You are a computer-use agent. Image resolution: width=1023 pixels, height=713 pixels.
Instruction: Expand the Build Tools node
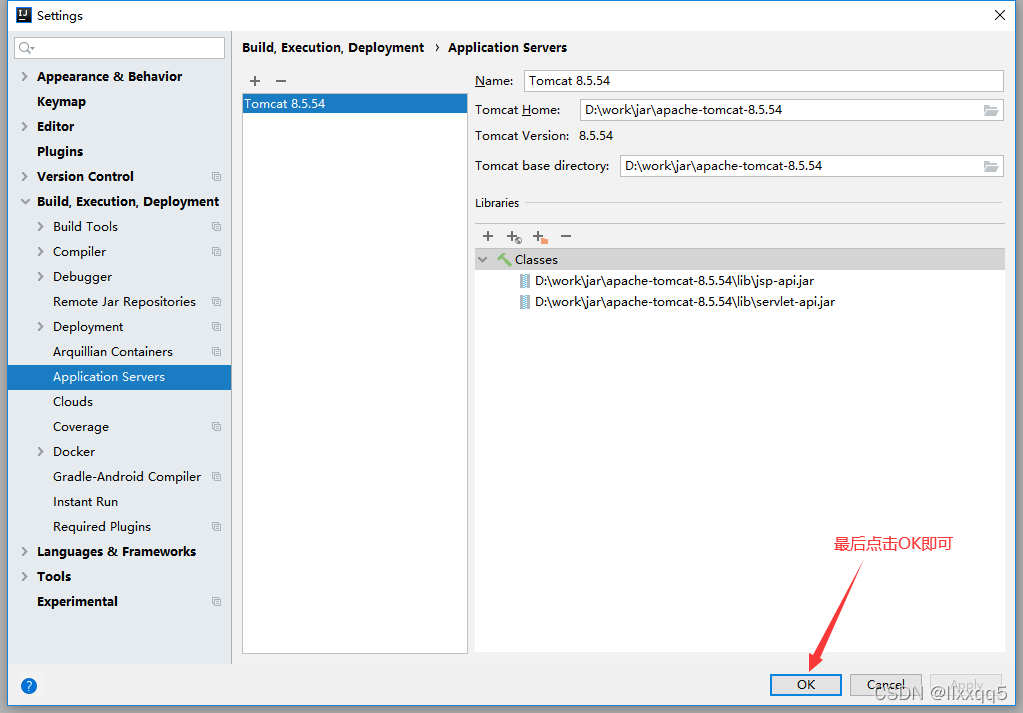click(40, 226)
